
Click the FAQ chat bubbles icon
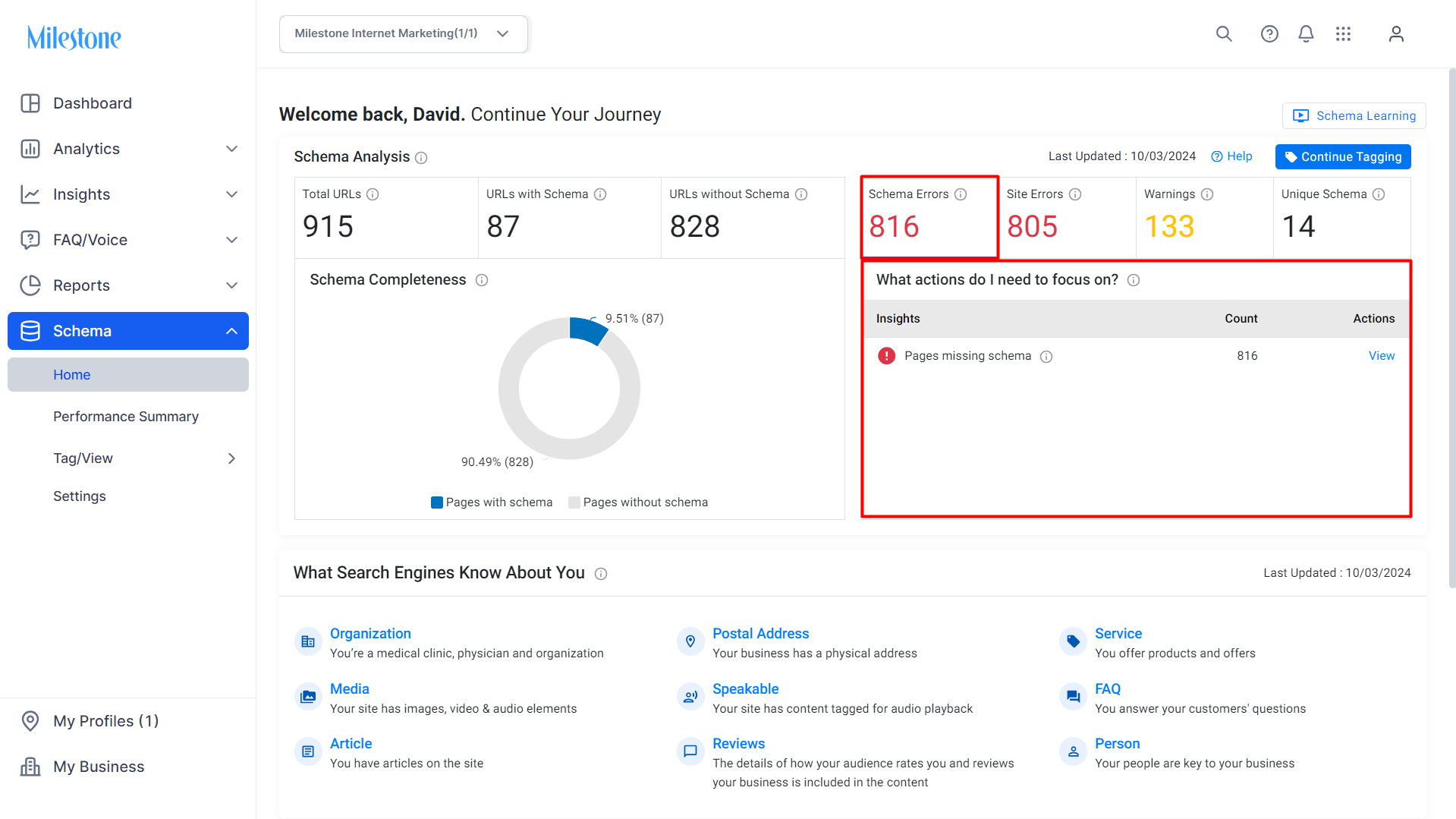(x=1073, y=697)
